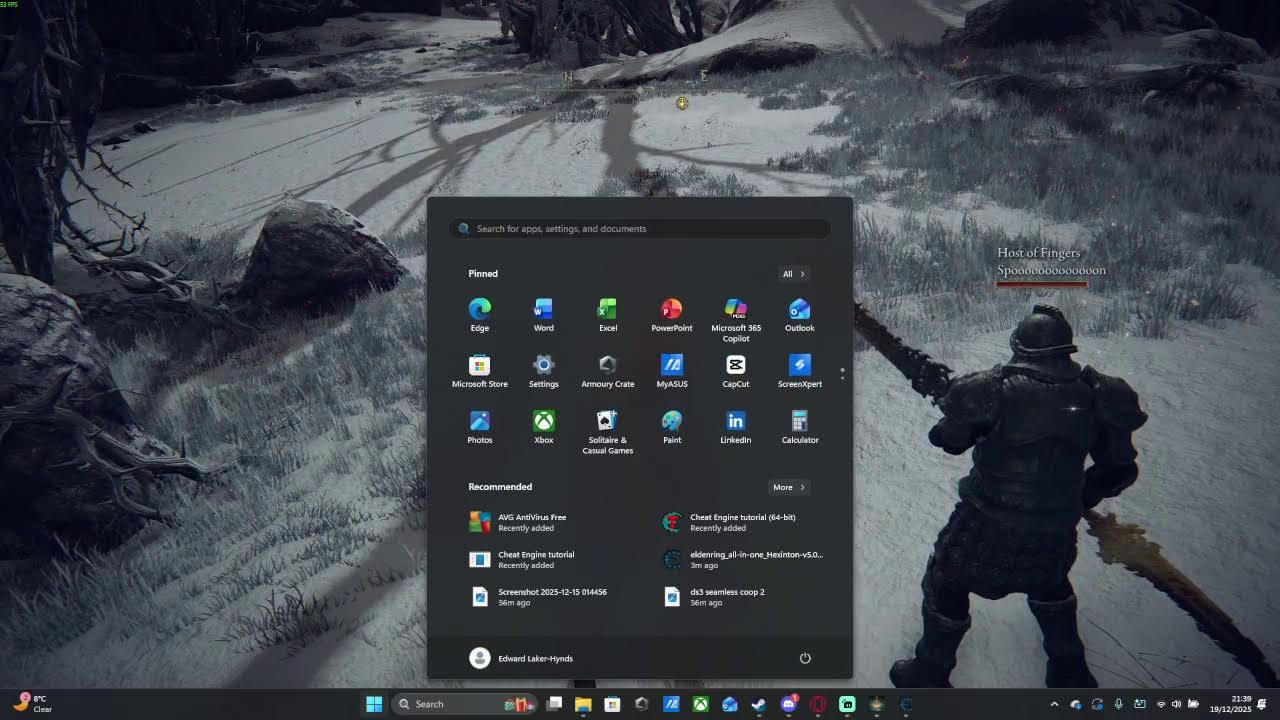Click battery status tray icon
The height and width of the screenshot is (720, 1280).
(x=1192, y=704)
